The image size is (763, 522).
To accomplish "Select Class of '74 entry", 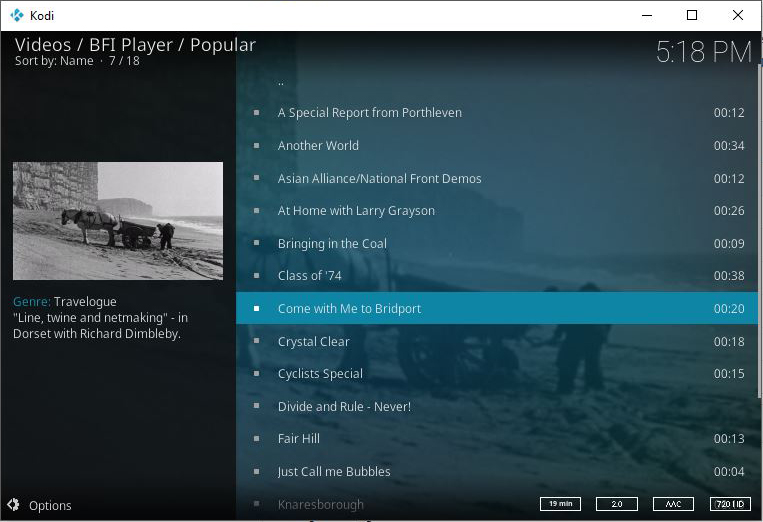I will coord(309,276).
